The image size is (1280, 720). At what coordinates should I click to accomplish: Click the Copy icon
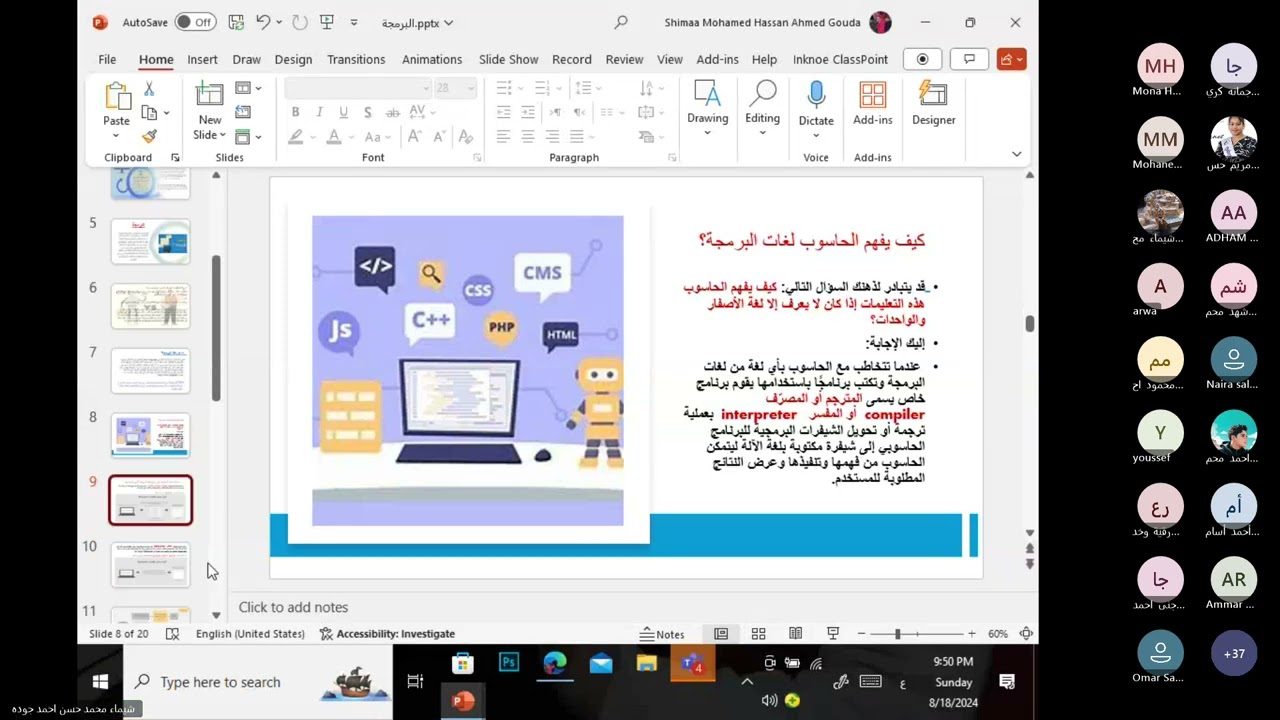(x=149, y=112)
